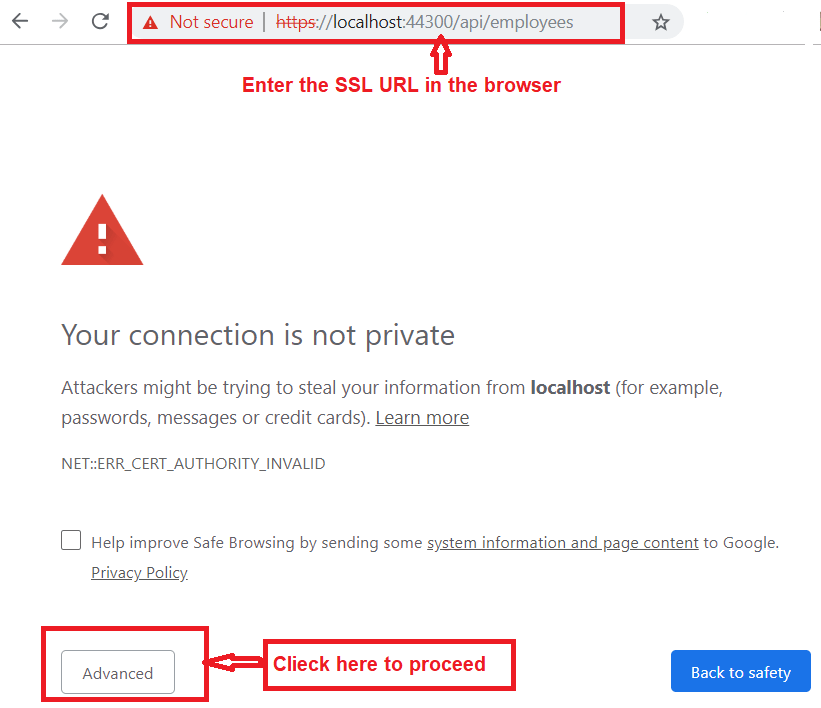This screenshot has height=708, width=821.
Task: Click the browser back arrow
Action: point(19,22)
